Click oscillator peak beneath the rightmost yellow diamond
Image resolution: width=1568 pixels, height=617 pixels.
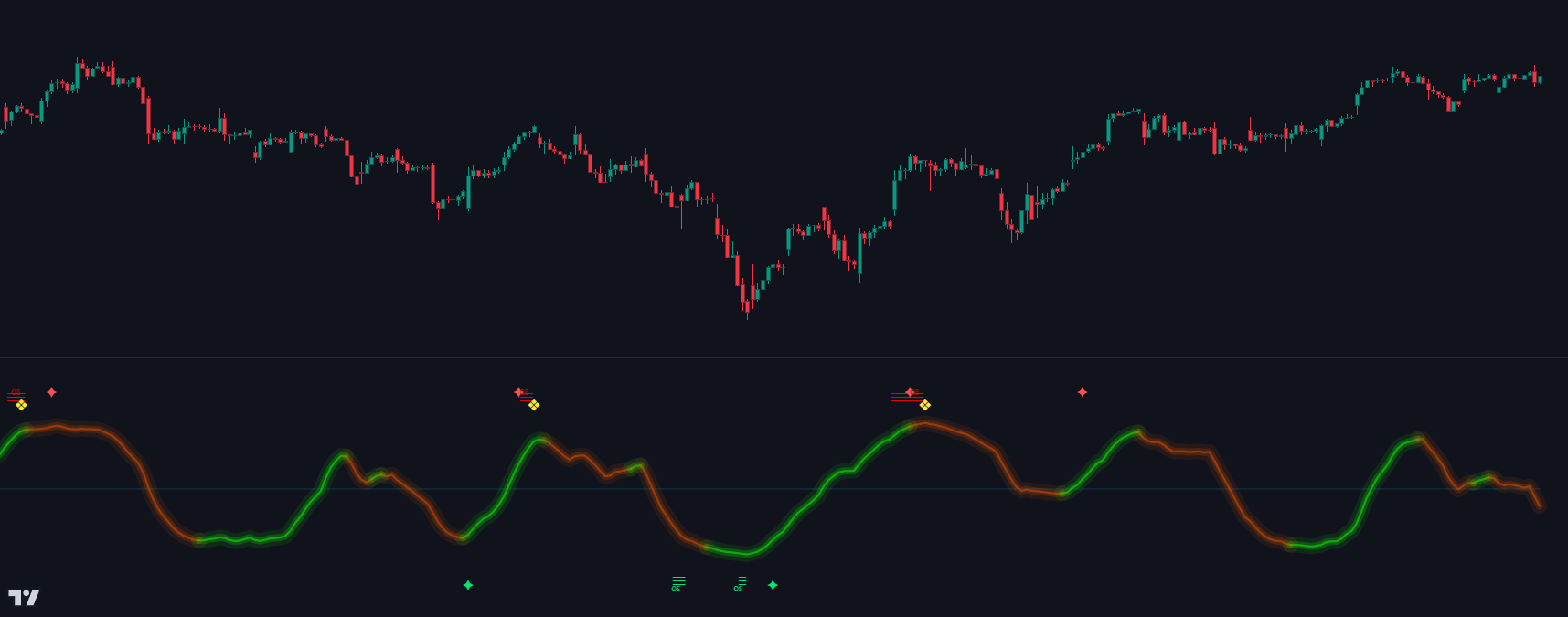923,423
